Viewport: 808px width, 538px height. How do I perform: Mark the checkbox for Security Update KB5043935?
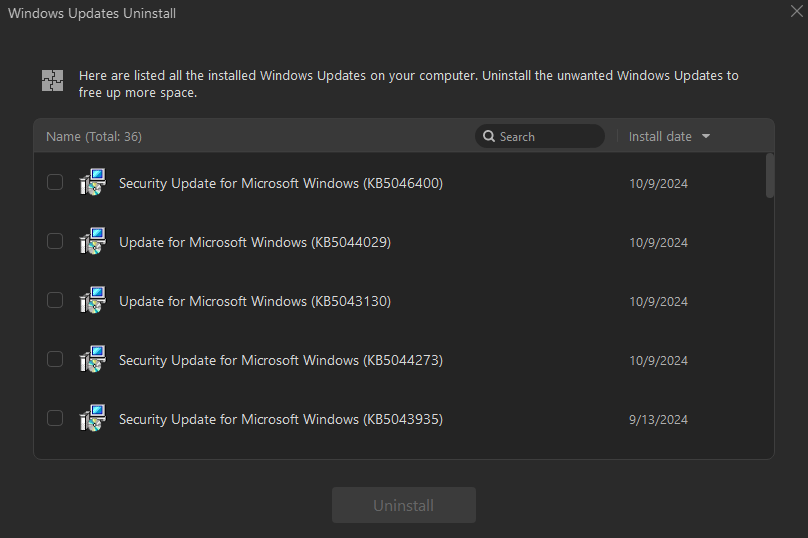coord(55,418)
